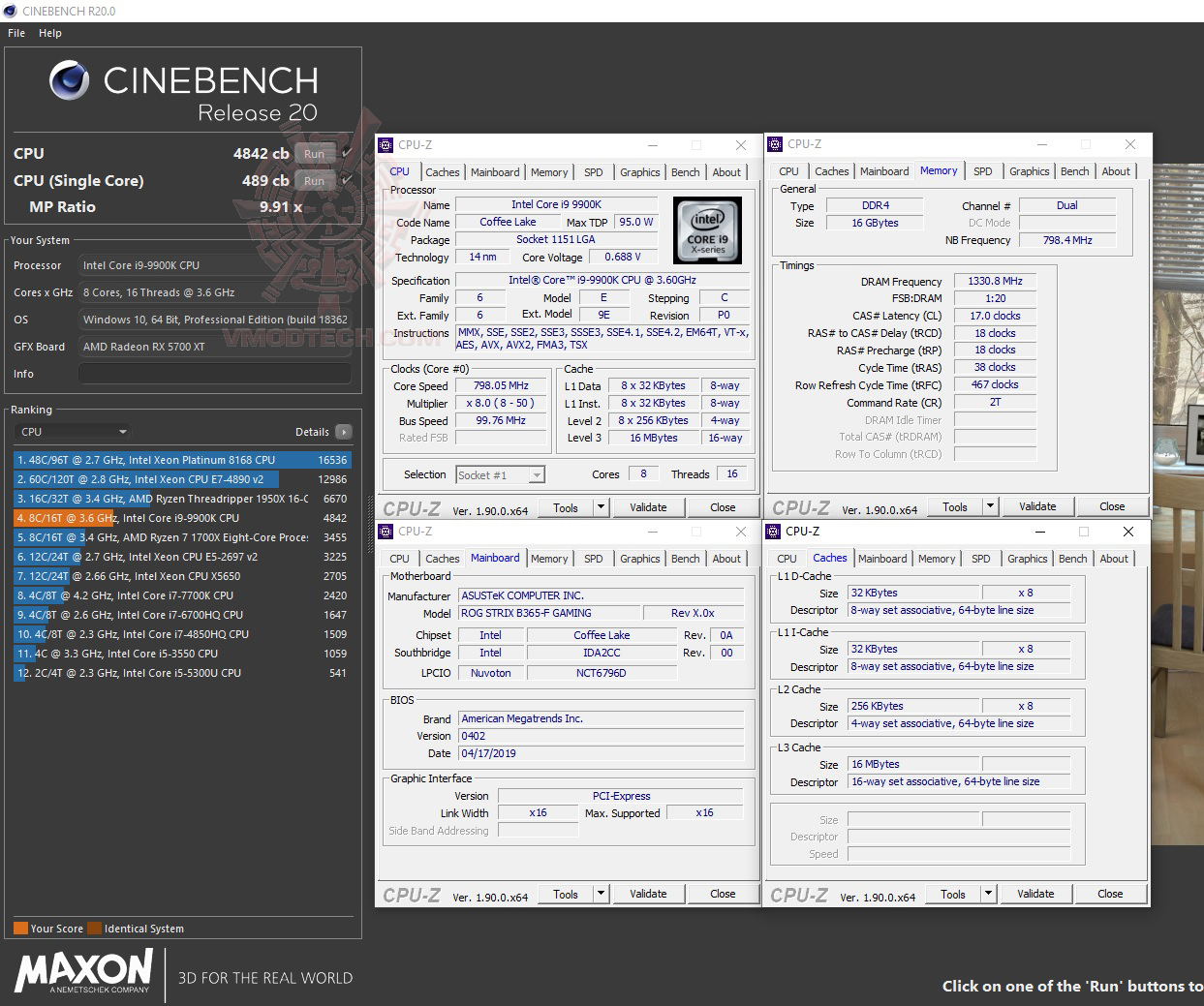Select the AMD Ryzen 7 1700X ranking row
The width and height of the screenshot is (1204, 1006).
point(182,537)
